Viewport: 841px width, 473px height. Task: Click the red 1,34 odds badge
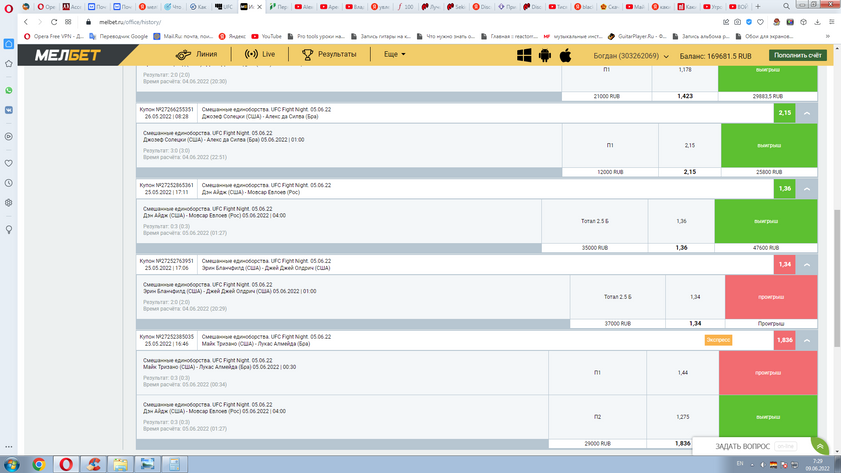point(785,264)
